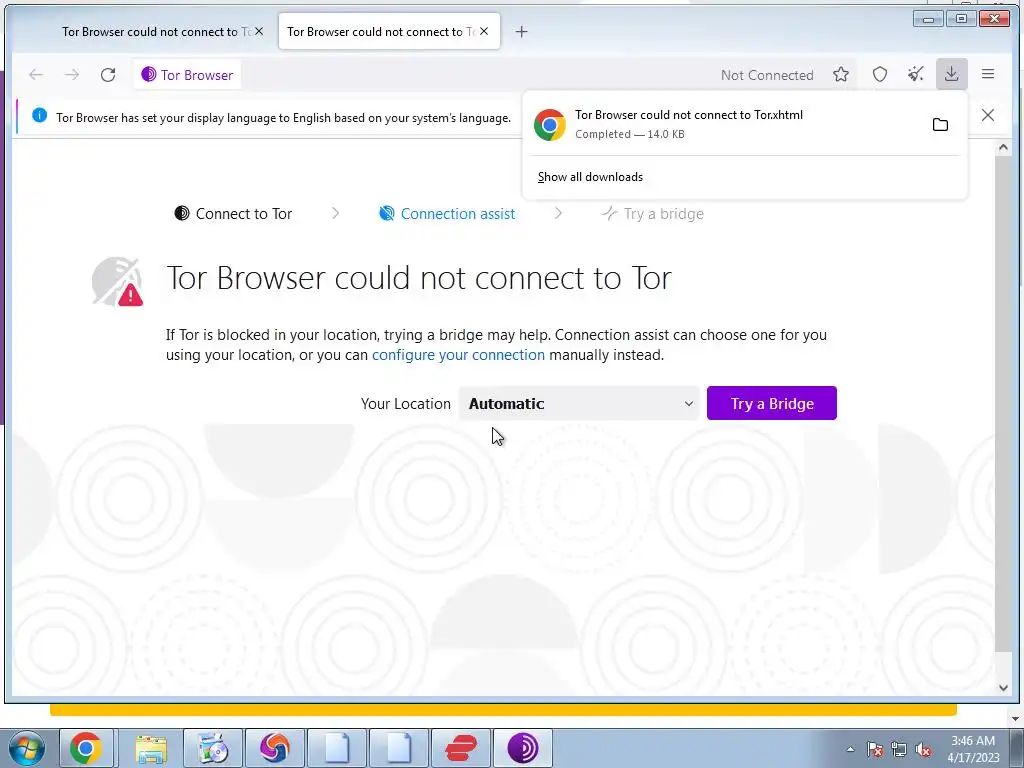
Task: Open a new tab with plus button
Action: tap(521, 31)
